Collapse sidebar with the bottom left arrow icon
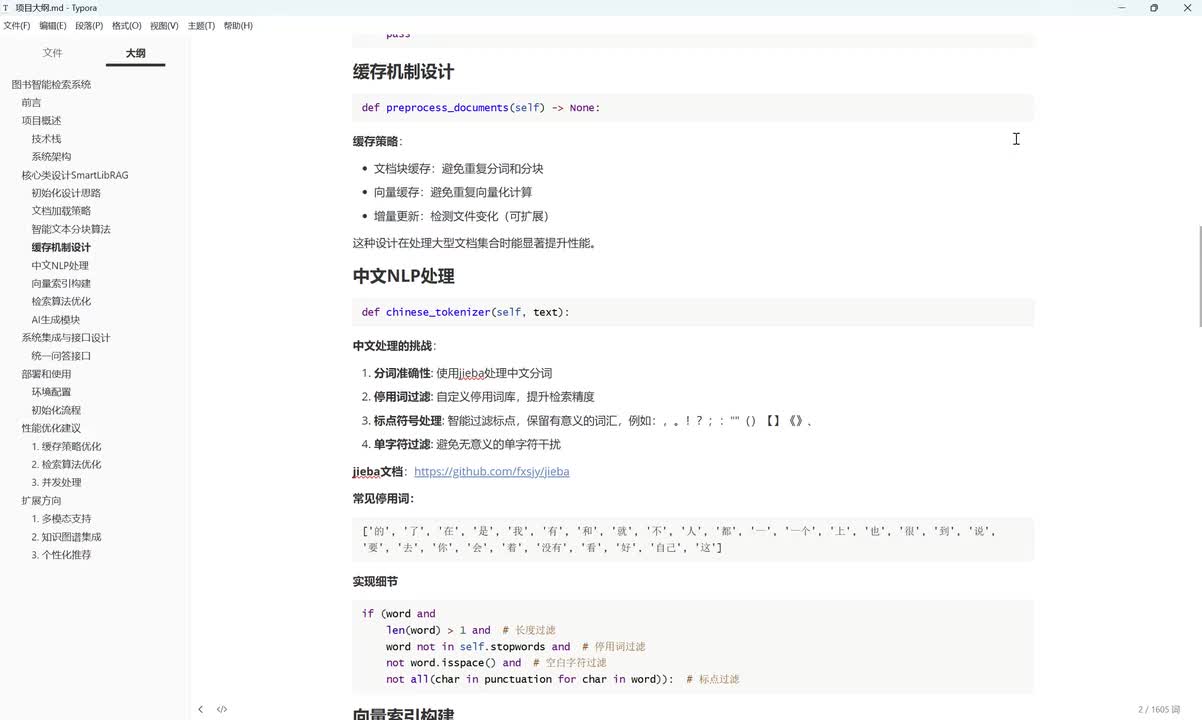The image size is (1202, 720). pyautogui.click(x=200, y=709)
